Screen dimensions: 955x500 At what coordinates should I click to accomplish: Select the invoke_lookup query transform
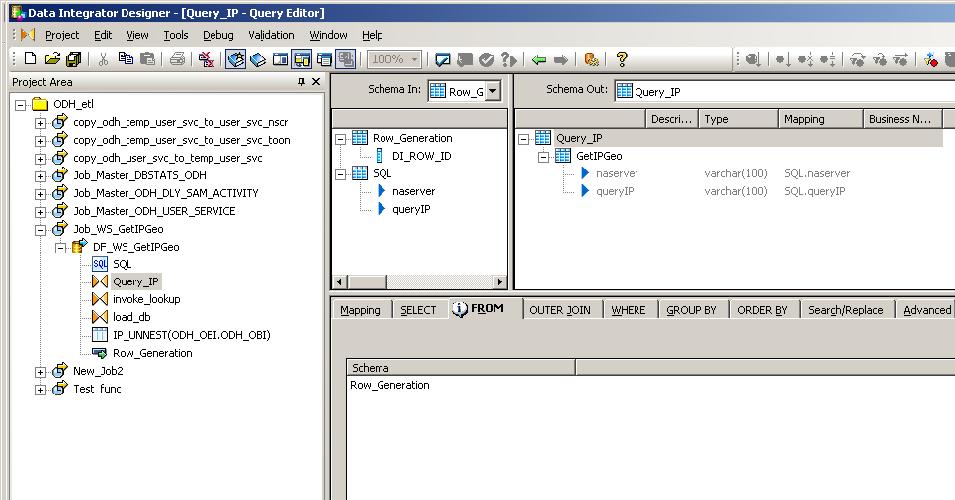tap(146, 299)
